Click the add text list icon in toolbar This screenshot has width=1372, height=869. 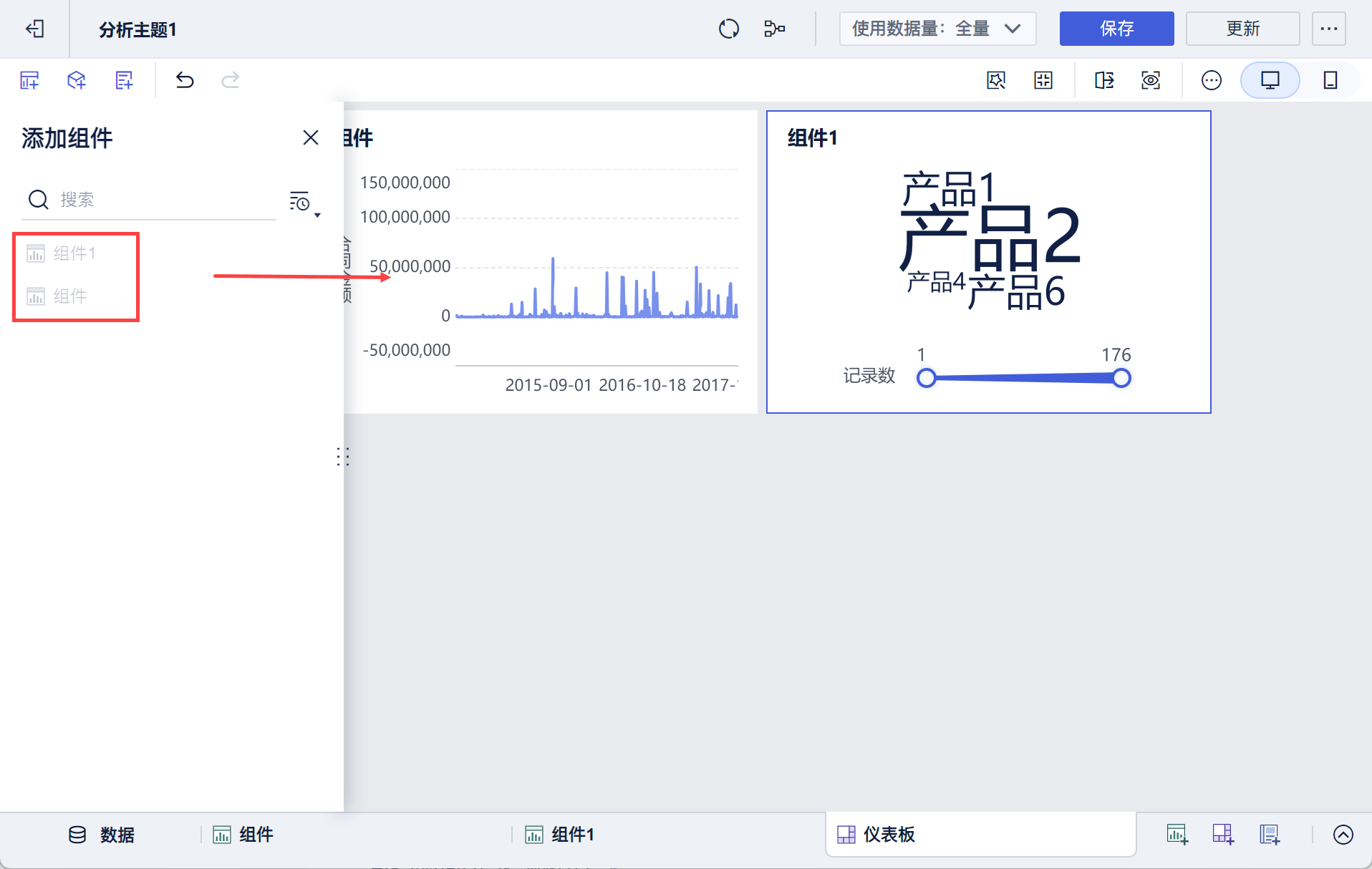(124, 80)
